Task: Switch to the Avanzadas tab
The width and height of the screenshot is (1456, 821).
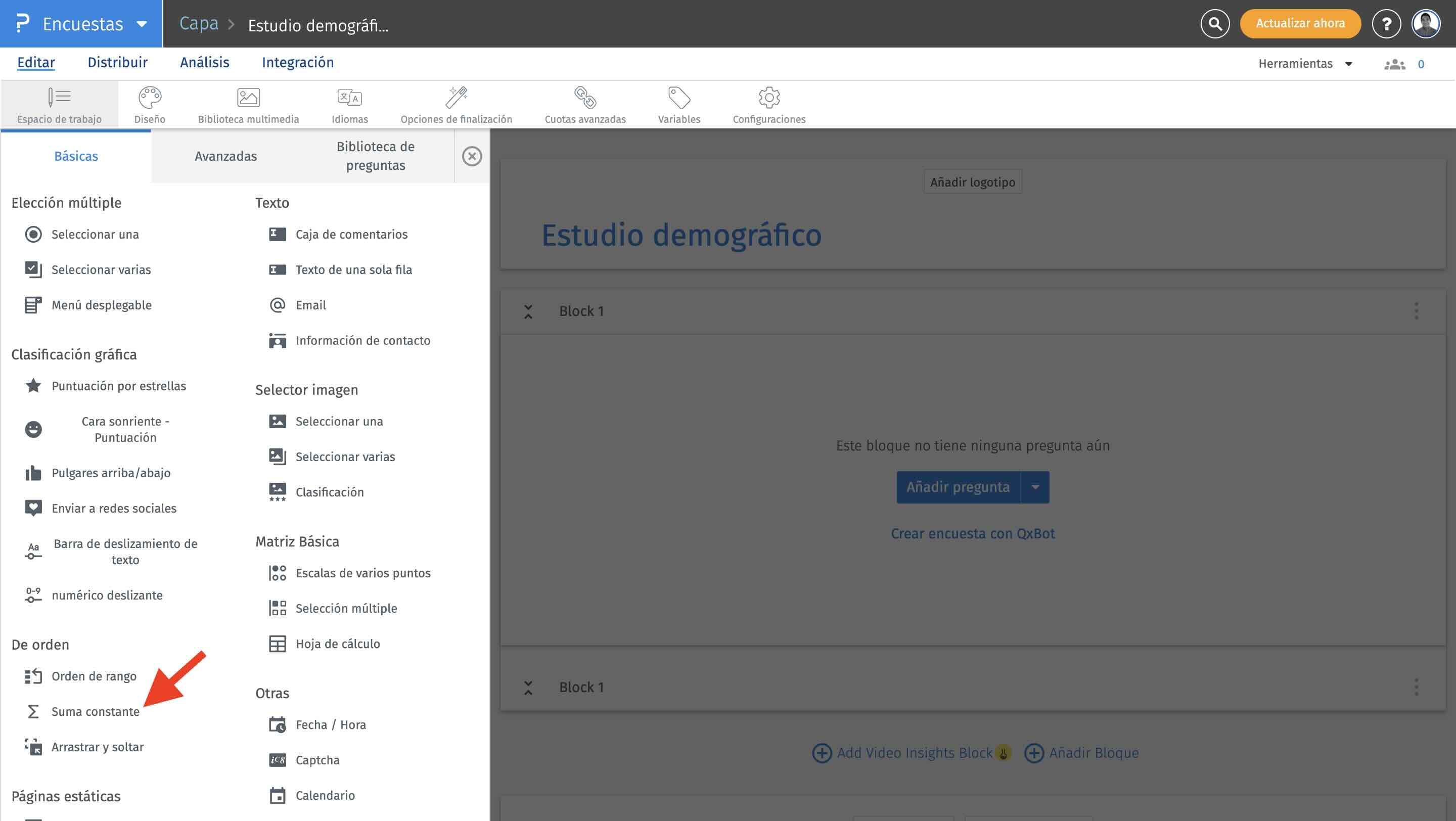Action: click(225, 156)
